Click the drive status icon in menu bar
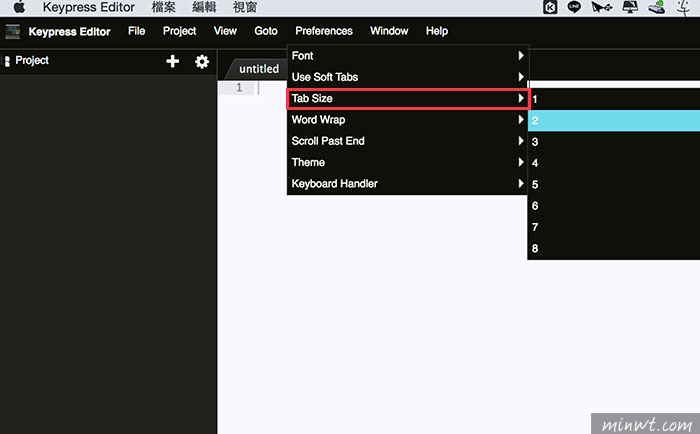Viewport: 700px width, 434px height. pos(657,7)
